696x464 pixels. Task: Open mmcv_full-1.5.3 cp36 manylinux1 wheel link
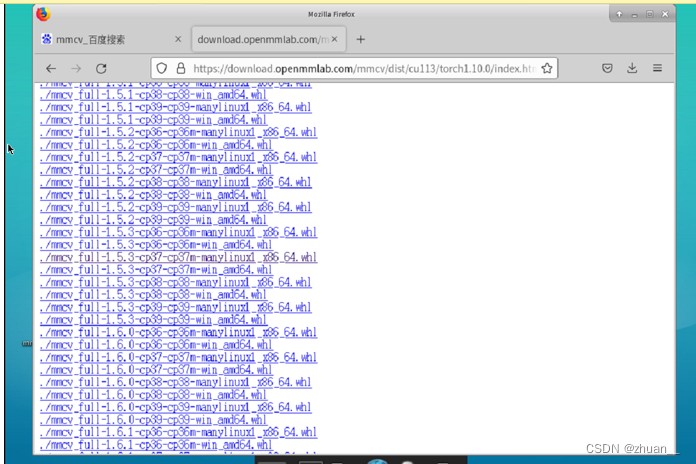click(178, 232)
